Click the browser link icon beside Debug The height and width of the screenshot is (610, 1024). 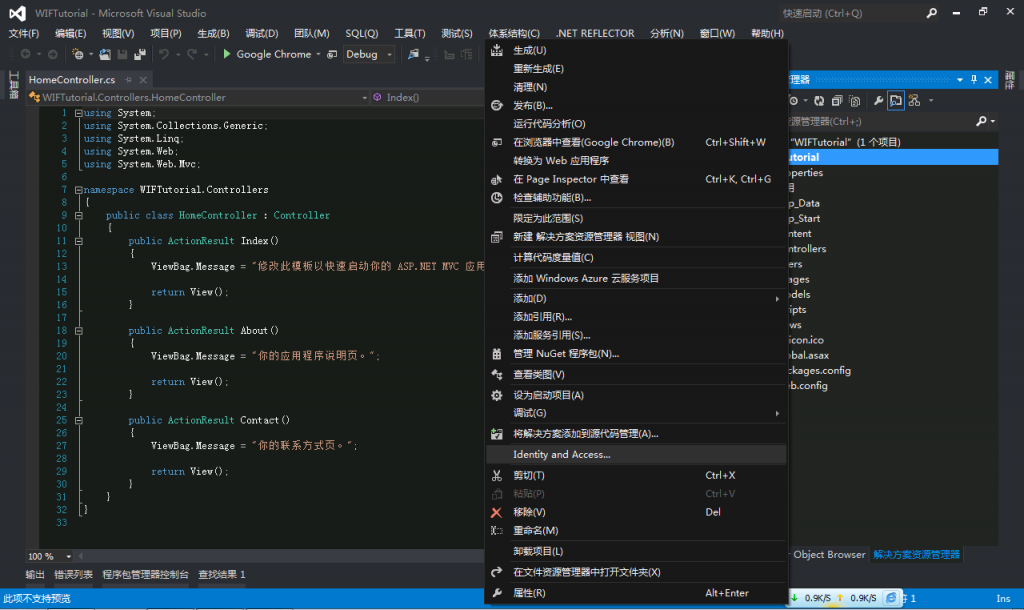332,54
